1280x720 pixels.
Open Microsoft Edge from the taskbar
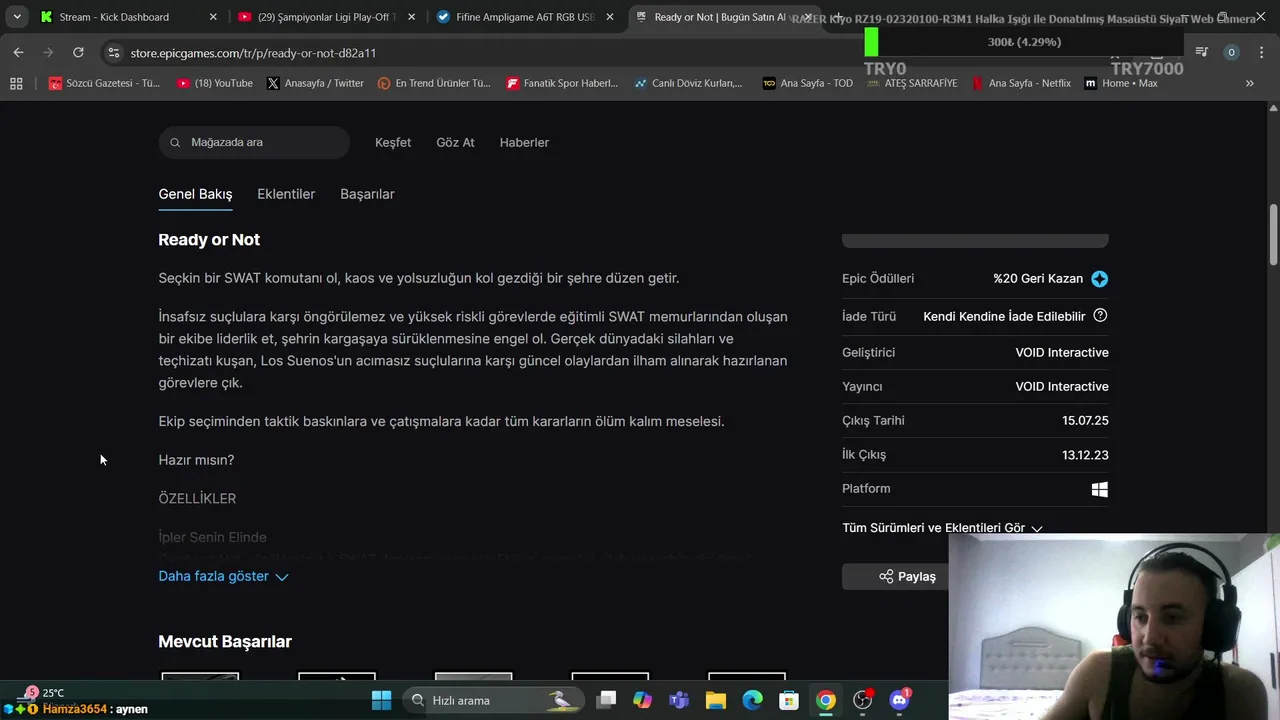(x=752, y=700)
